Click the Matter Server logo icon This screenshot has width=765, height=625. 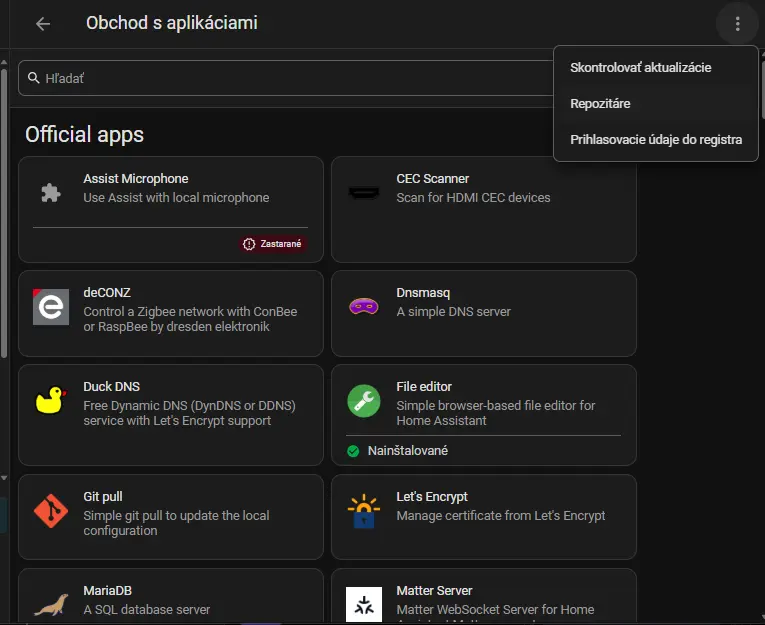pos(363,604)
